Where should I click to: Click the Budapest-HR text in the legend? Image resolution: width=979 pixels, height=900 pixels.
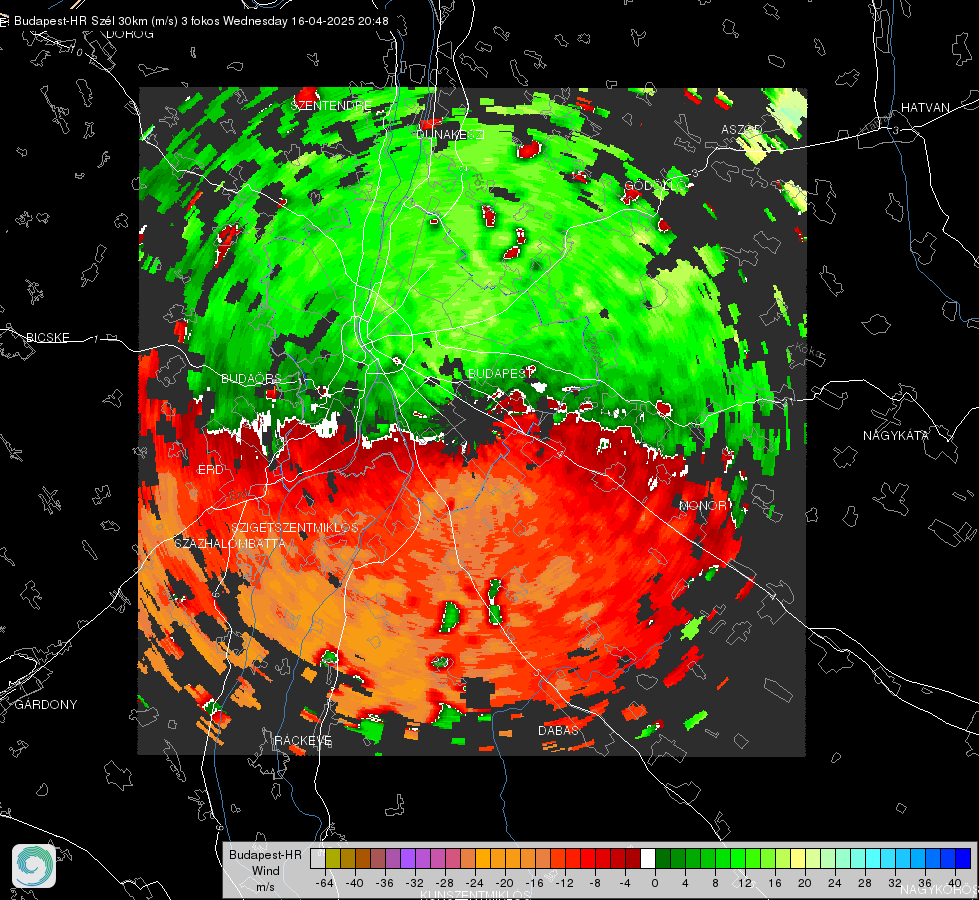(265, 854)
